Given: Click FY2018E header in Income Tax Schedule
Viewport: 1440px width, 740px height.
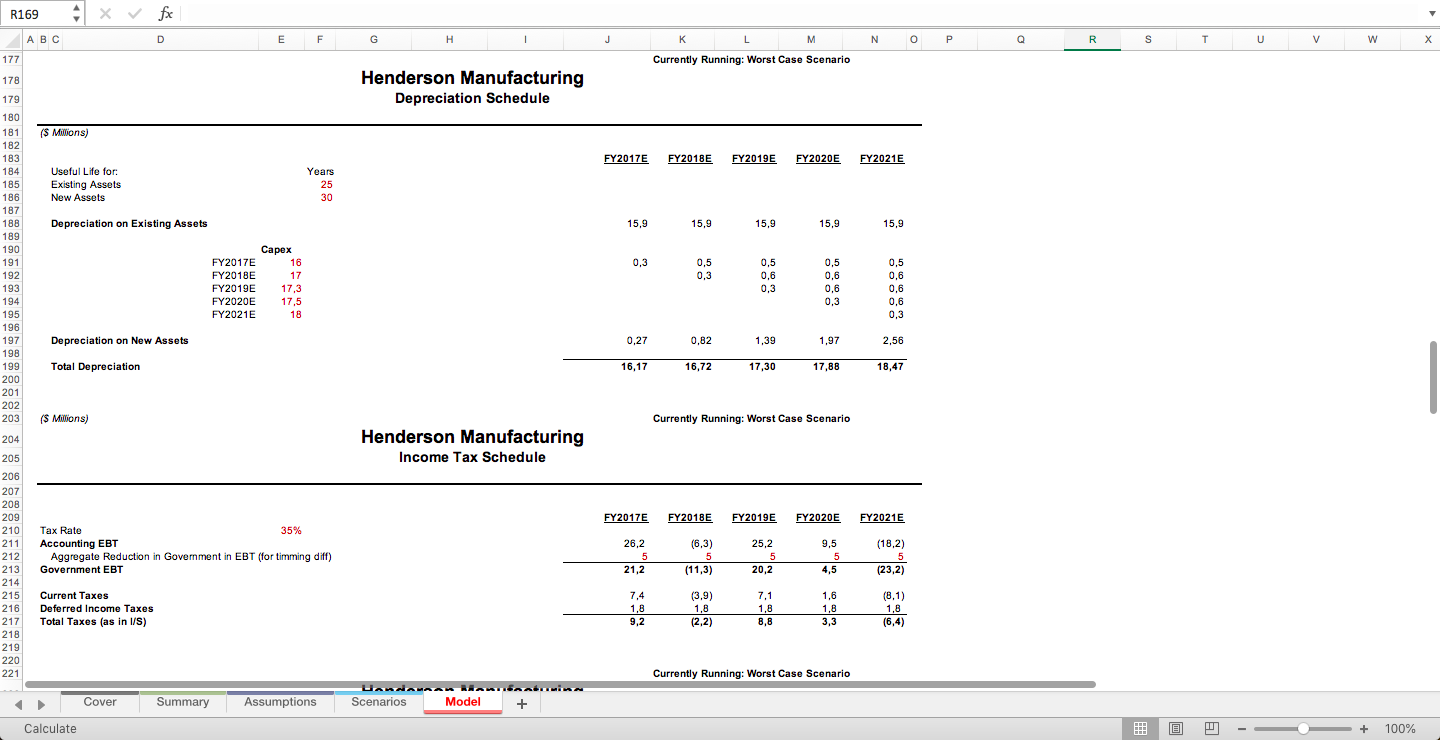Looking at the screenshot, I should (690, 518).
